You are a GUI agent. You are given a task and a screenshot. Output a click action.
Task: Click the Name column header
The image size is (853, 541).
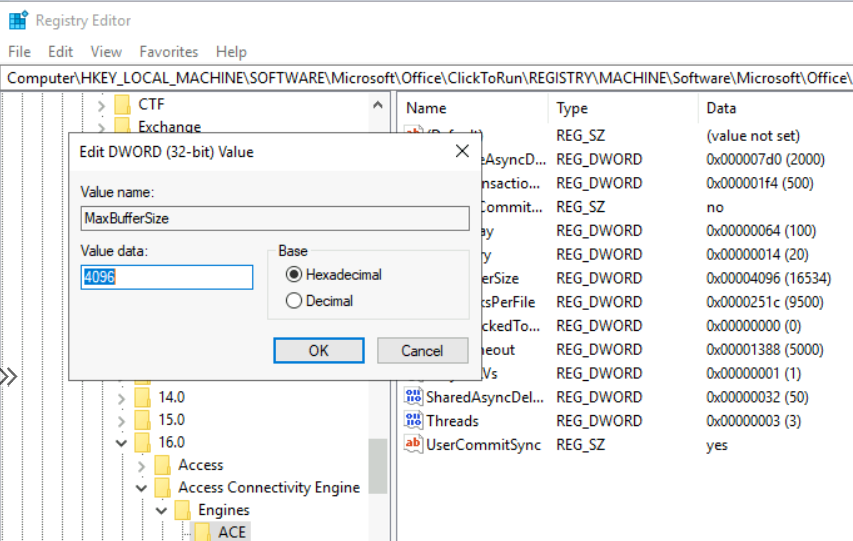click(426, 108)
